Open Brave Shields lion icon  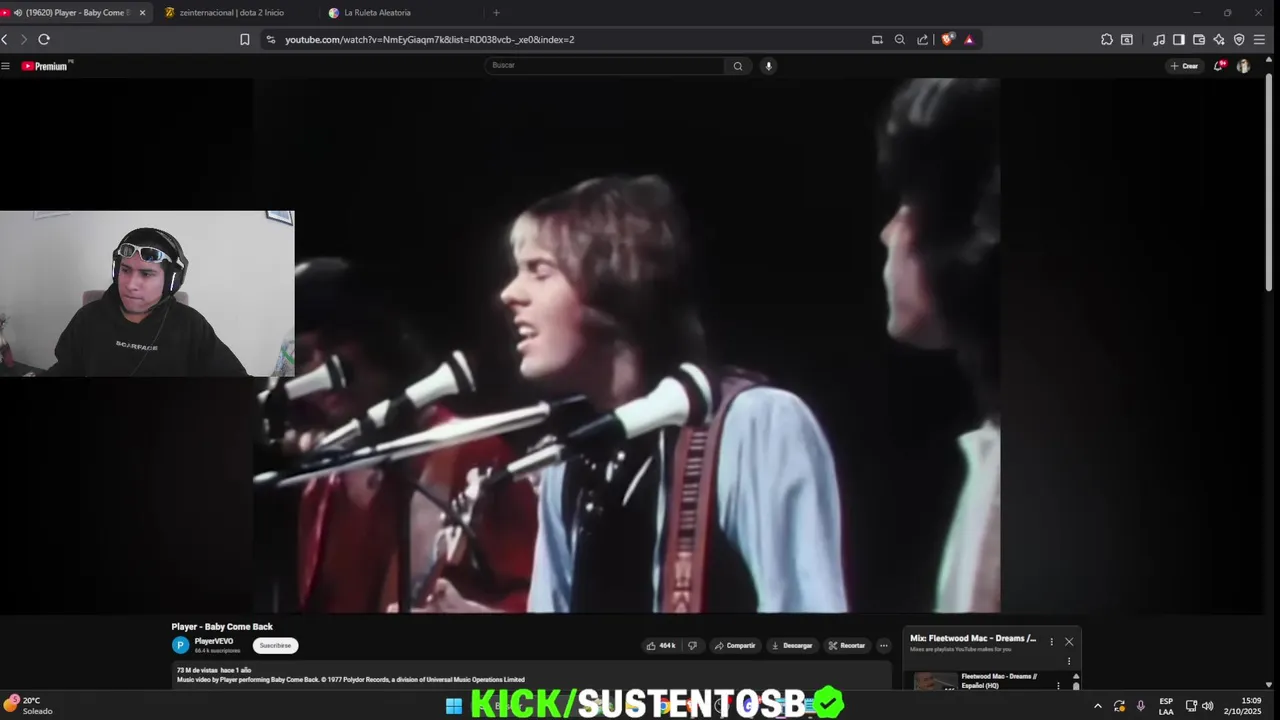coord(948,40)
